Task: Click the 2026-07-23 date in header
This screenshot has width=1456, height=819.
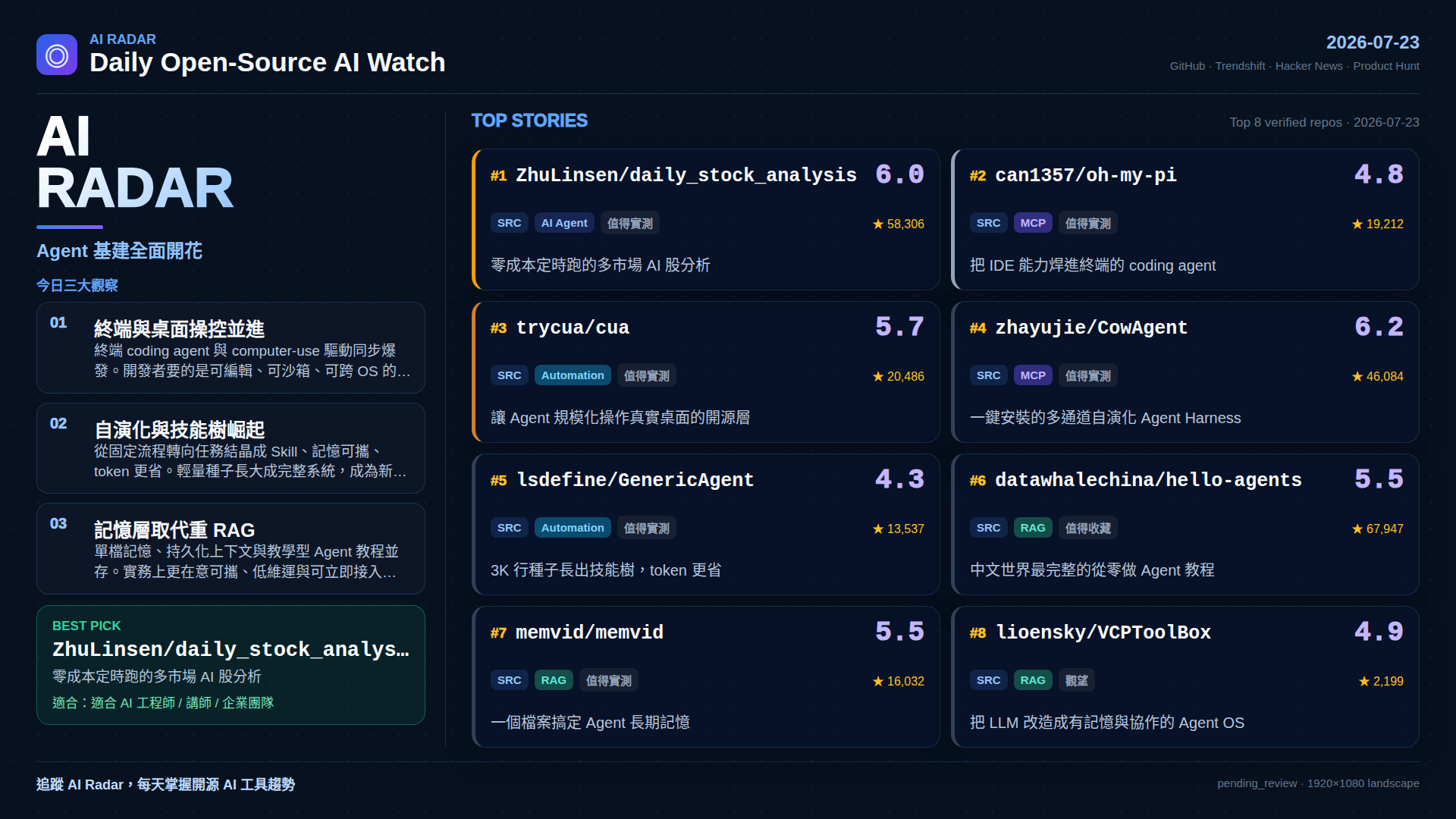Action: [x=1373, y=42]
